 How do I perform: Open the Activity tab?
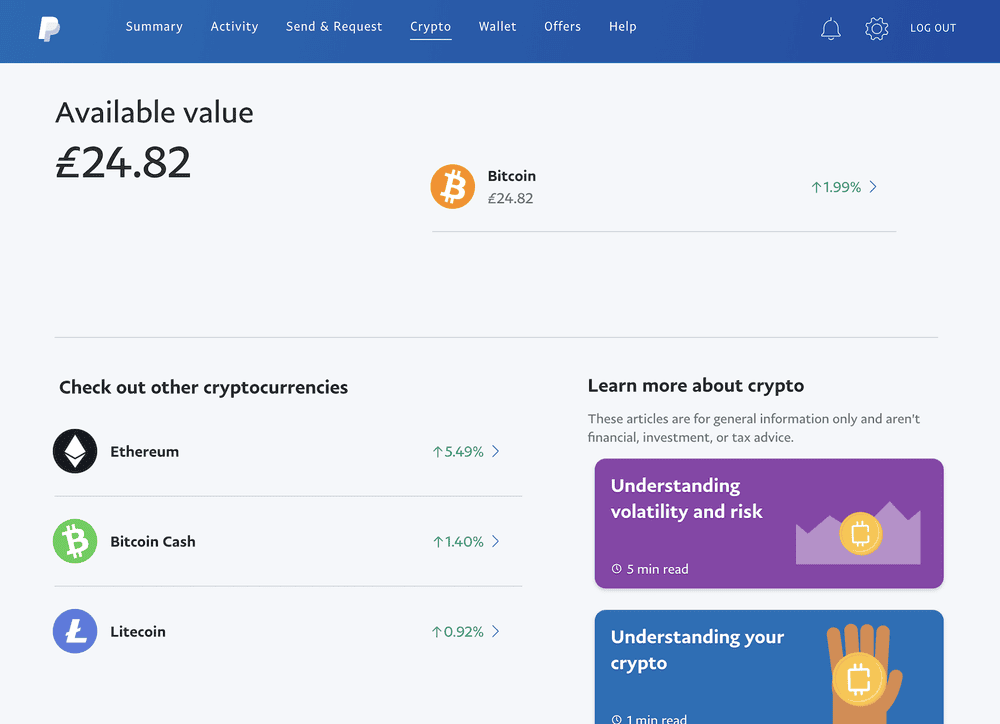tap(234, 27)
